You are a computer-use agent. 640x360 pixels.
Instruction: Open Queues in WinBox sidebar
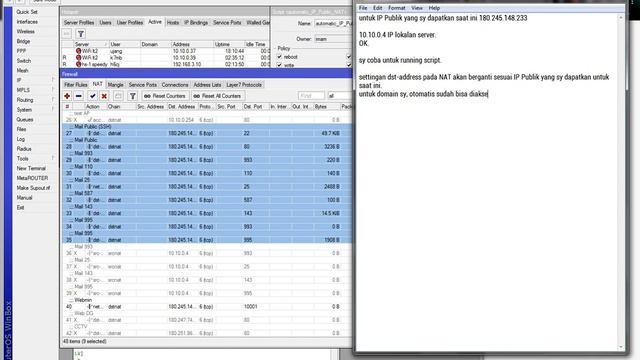[x=25, y=120]
